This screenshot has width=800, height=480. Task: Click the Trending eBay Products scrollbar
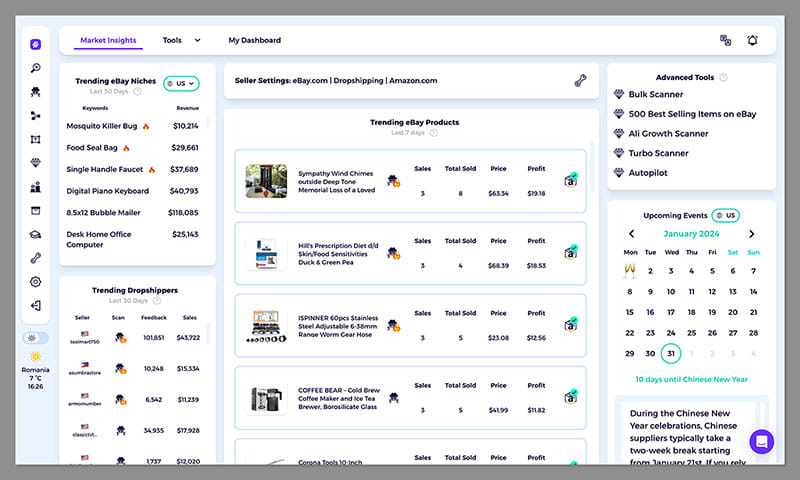(592, 166)
